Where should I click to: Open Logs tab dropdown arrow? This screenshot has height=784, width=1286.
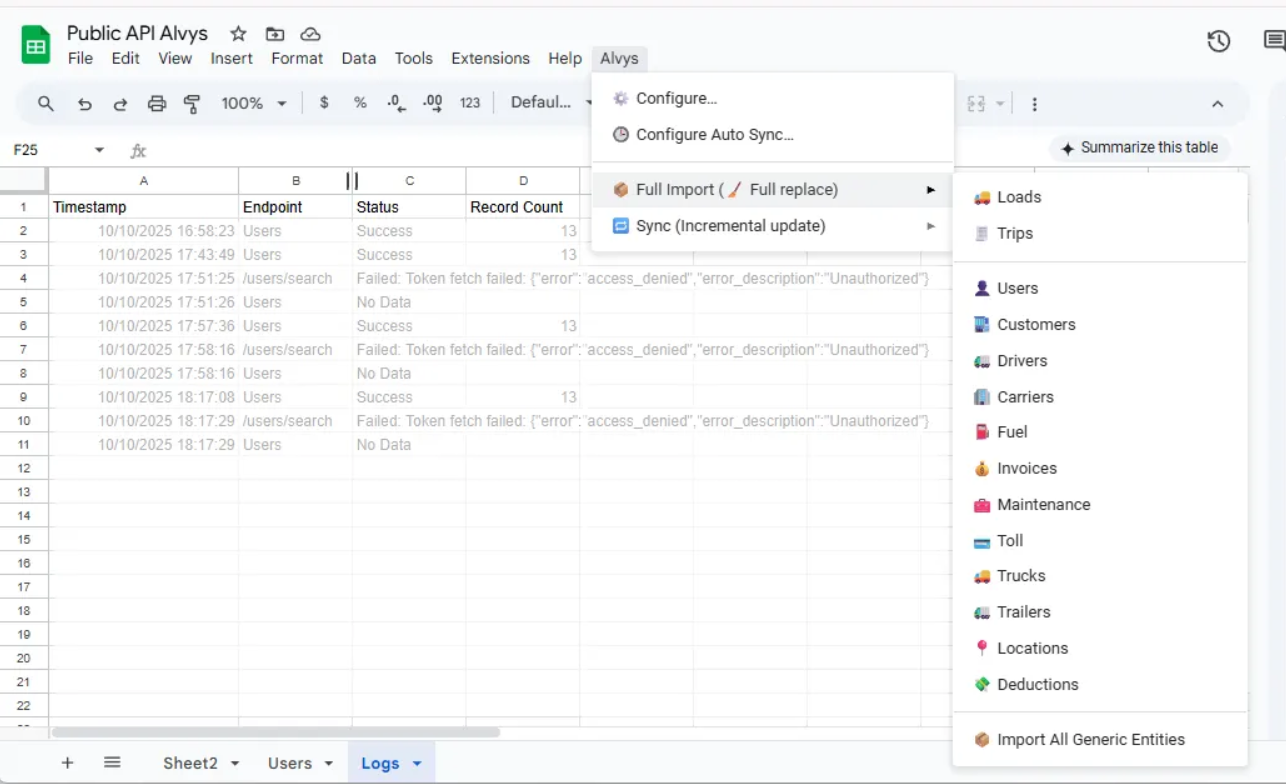[417, 764]
